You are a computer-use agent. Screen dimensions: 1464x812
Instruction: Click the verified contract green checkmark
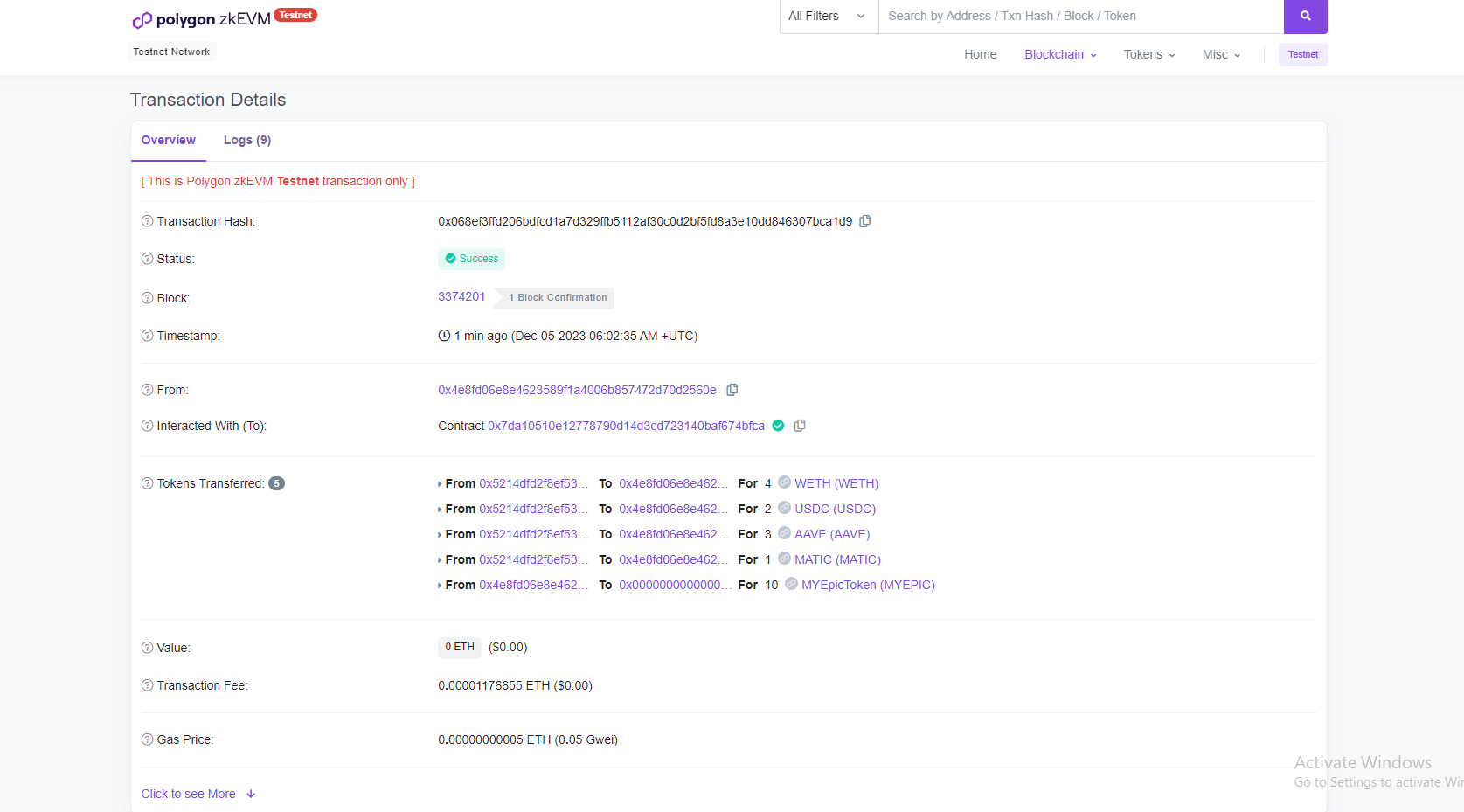[x=778, y=426]
